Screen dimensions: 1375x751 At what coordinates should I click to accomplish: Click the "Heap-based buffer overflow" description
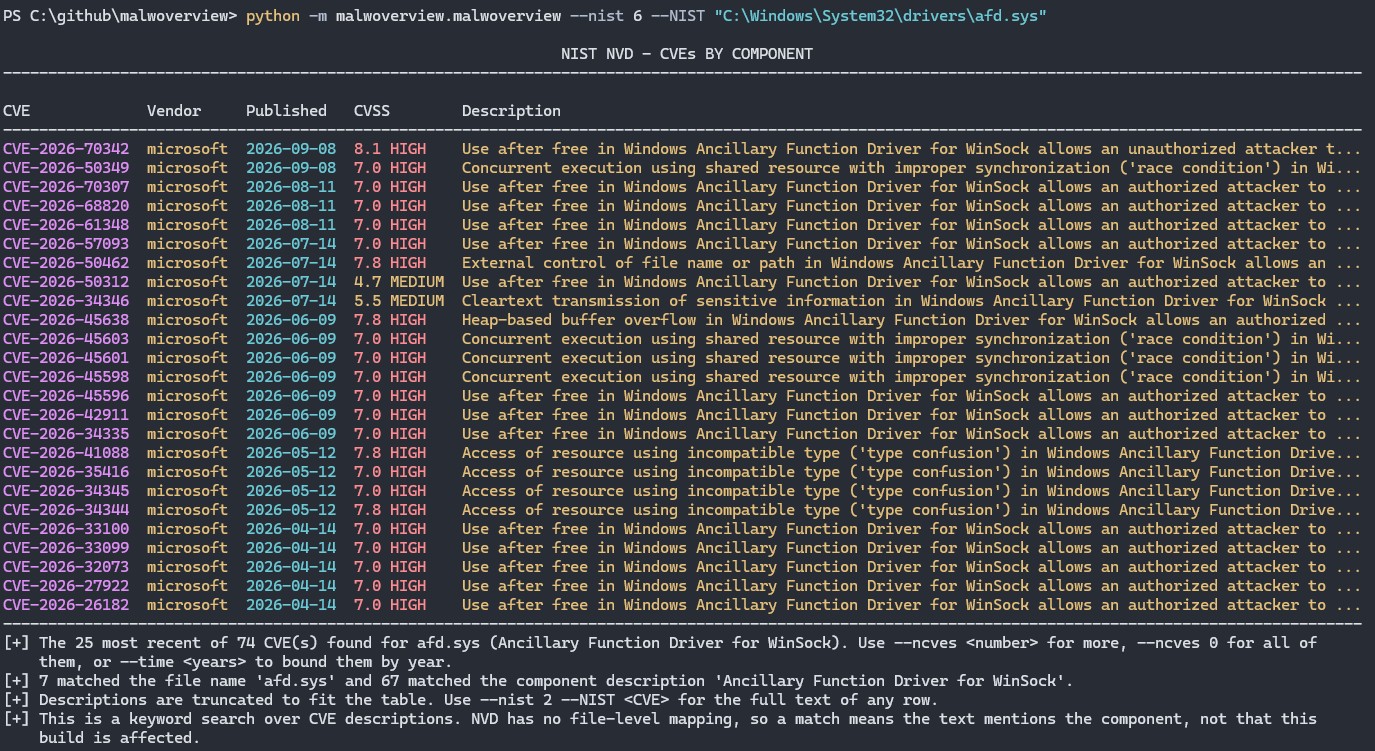tap(912, 320)
